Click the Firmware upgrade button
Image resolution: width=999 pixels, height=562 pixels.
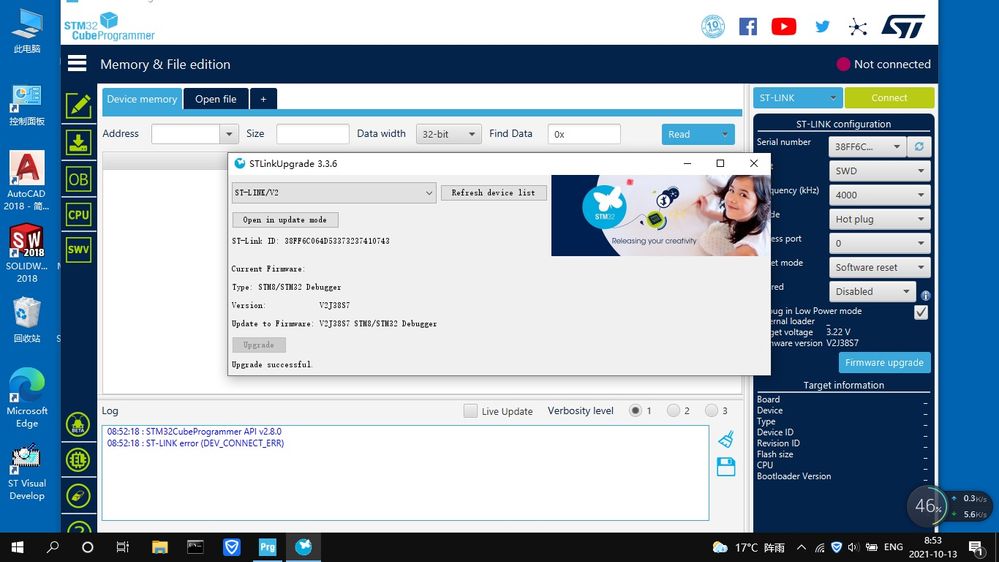click(x=884, y=363)
